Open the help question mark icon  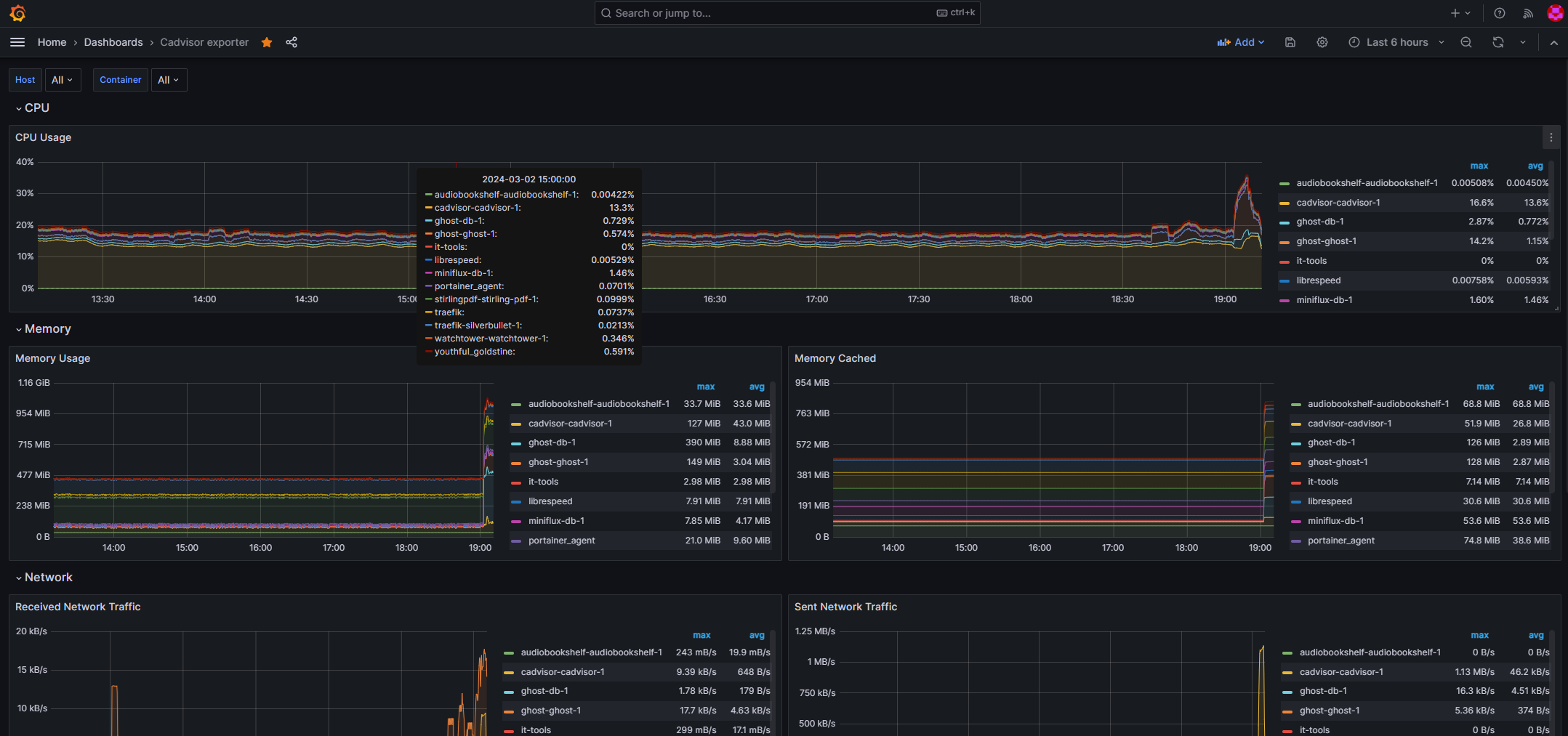[x=1498, y=12]
